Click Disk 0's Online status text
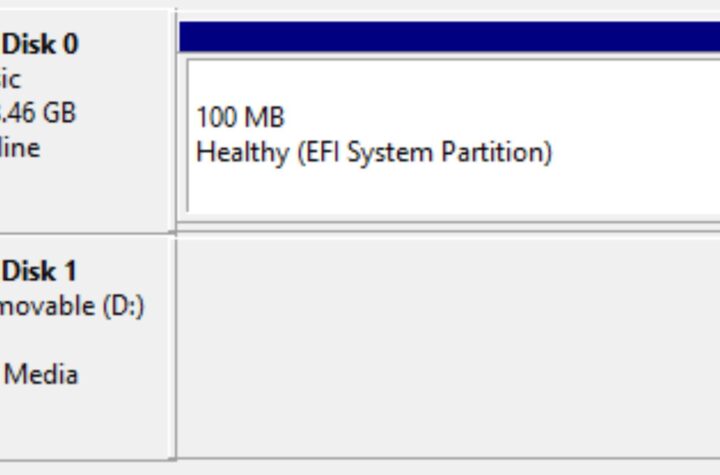This screenshot has height=475, width=720. coord(20,148)
